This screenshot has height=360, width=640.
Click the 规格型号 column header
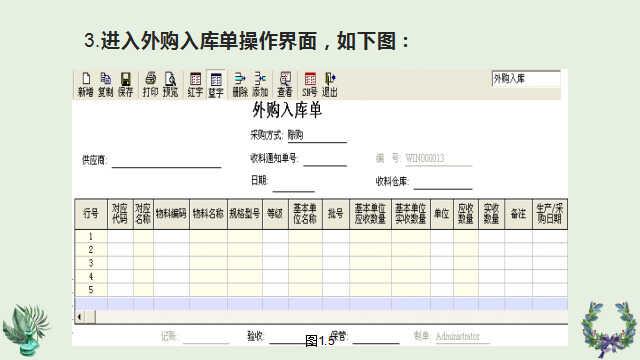pyautogui.click(x=245, y=214)
